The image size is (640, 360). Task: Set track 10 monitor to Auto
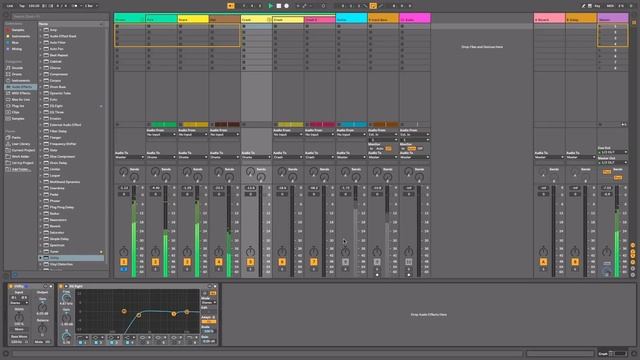coord(412,149)
